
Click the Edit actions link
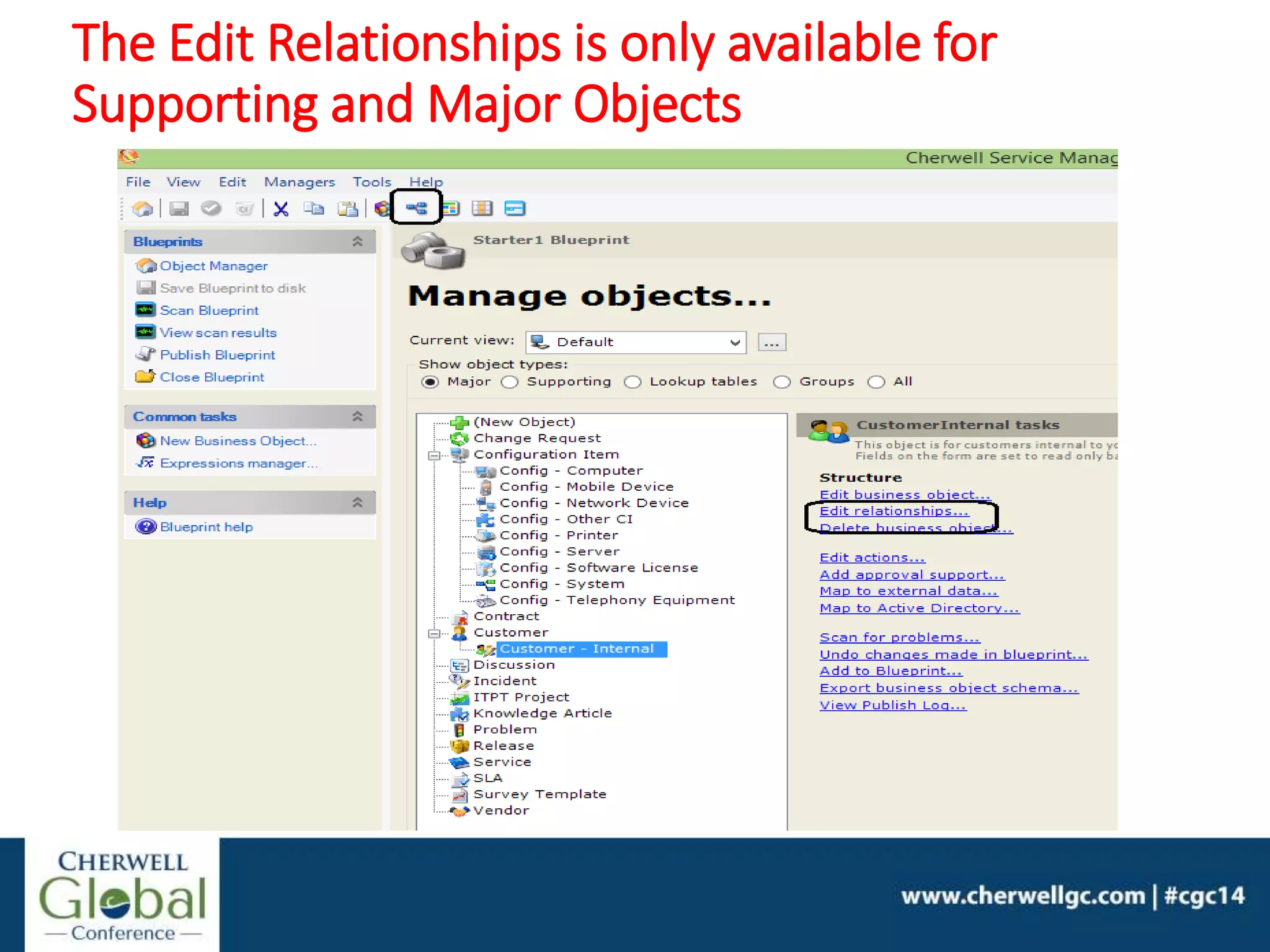coord(873,558)
